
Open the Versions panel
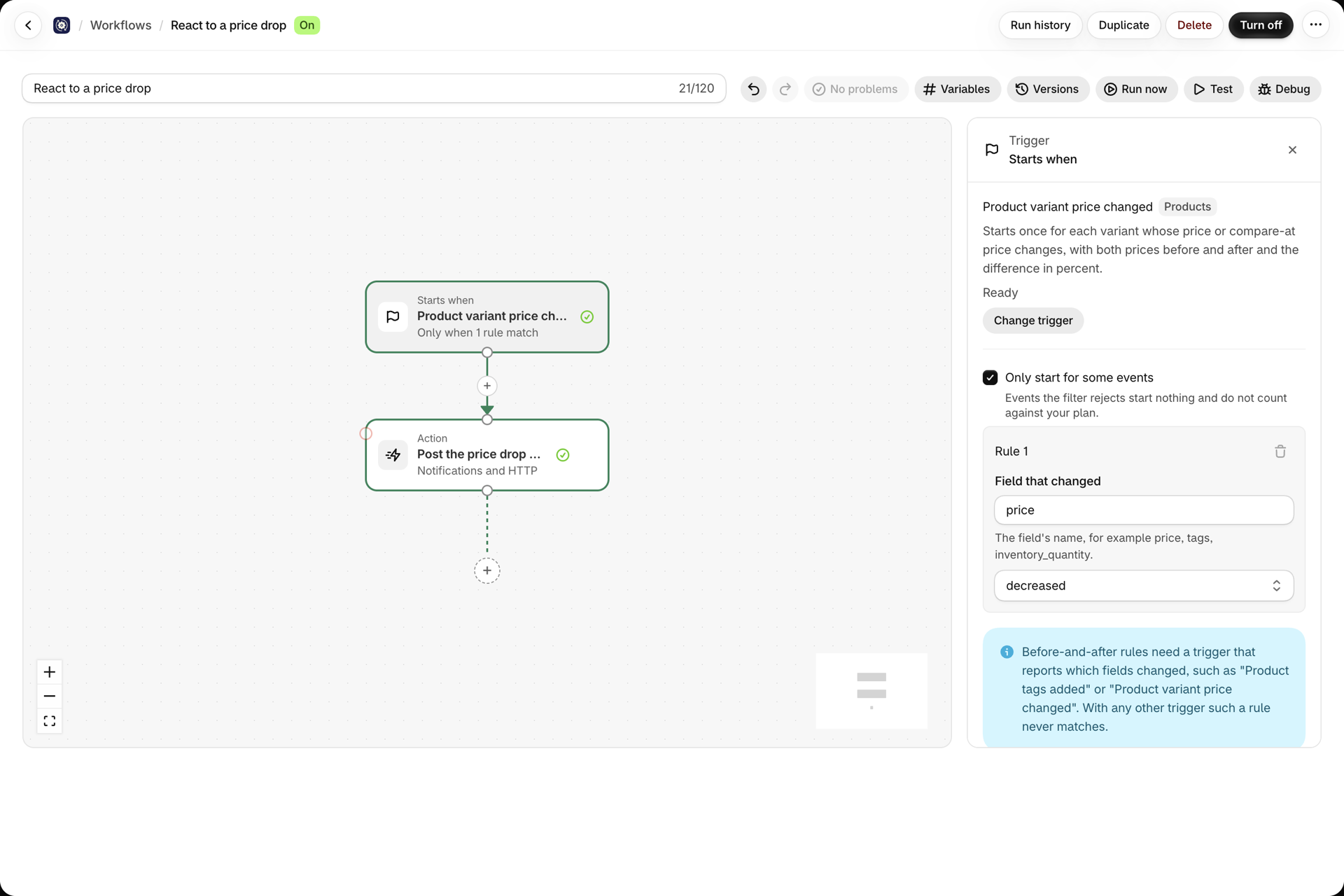pos(1047,89)
